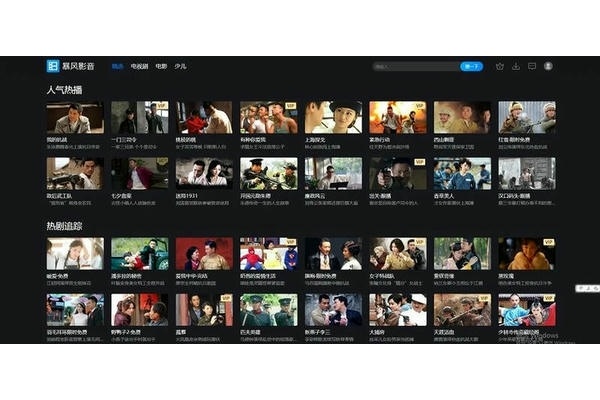The image size is (600, 400).
Task: Open the VIP crown icon in the header
Action: 500,66
